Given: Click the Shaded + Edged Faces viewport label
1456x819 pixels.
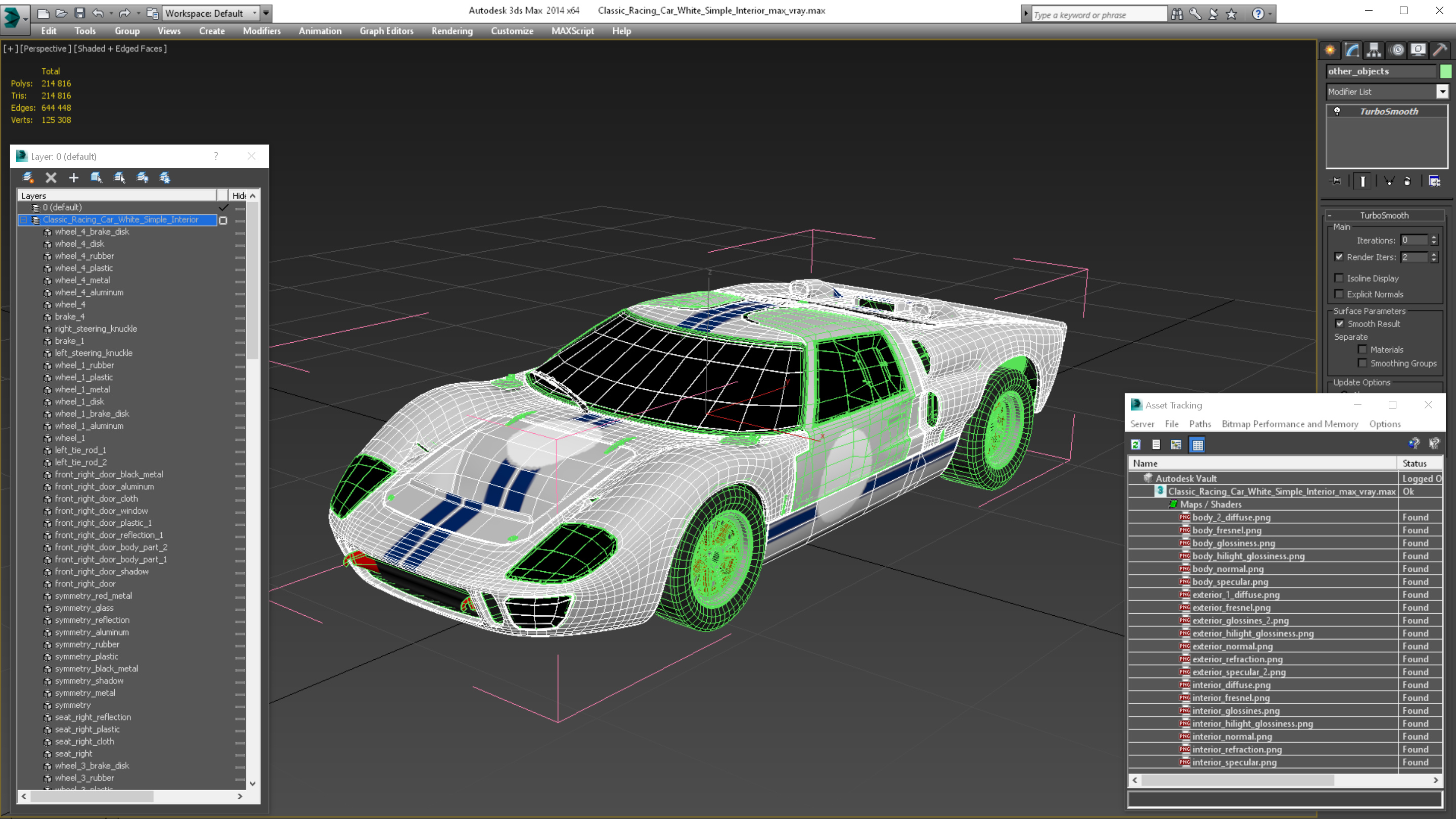Looking at the screenshot, I should [121, 49].
